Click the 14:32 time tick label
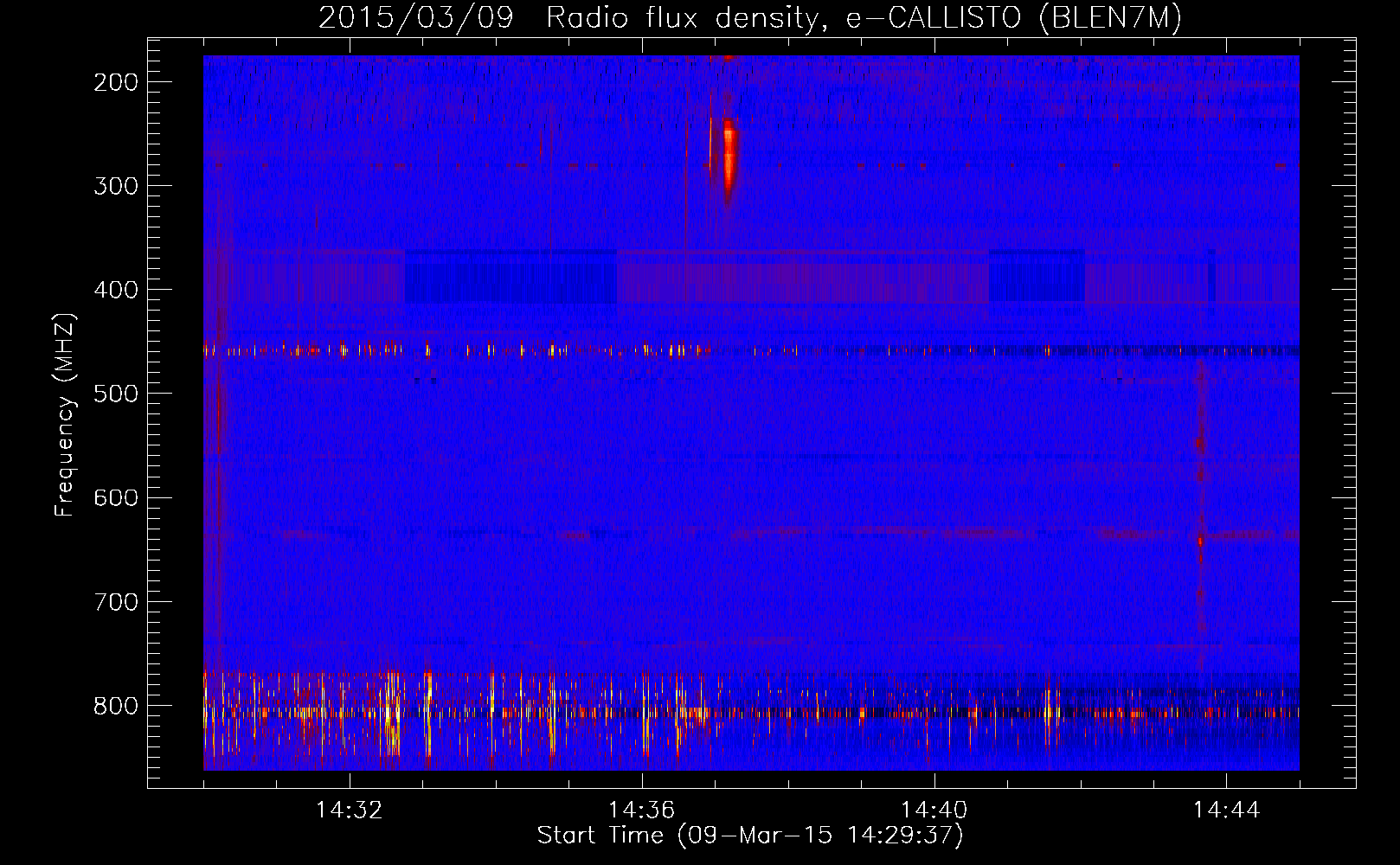The image size is (1400, 865). pos(350,811)
